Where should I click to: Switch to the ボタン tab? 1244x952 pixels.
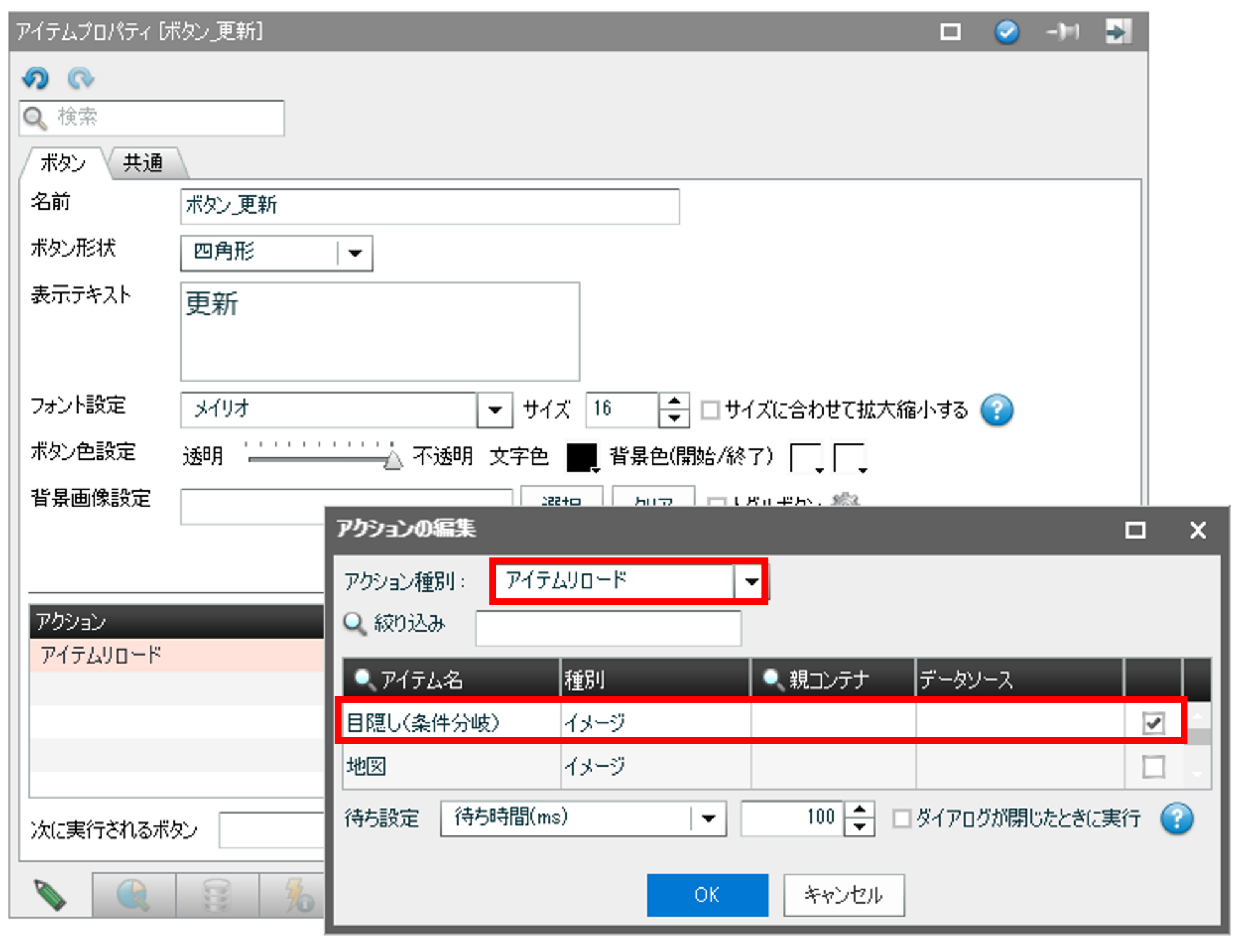(63, 163)
